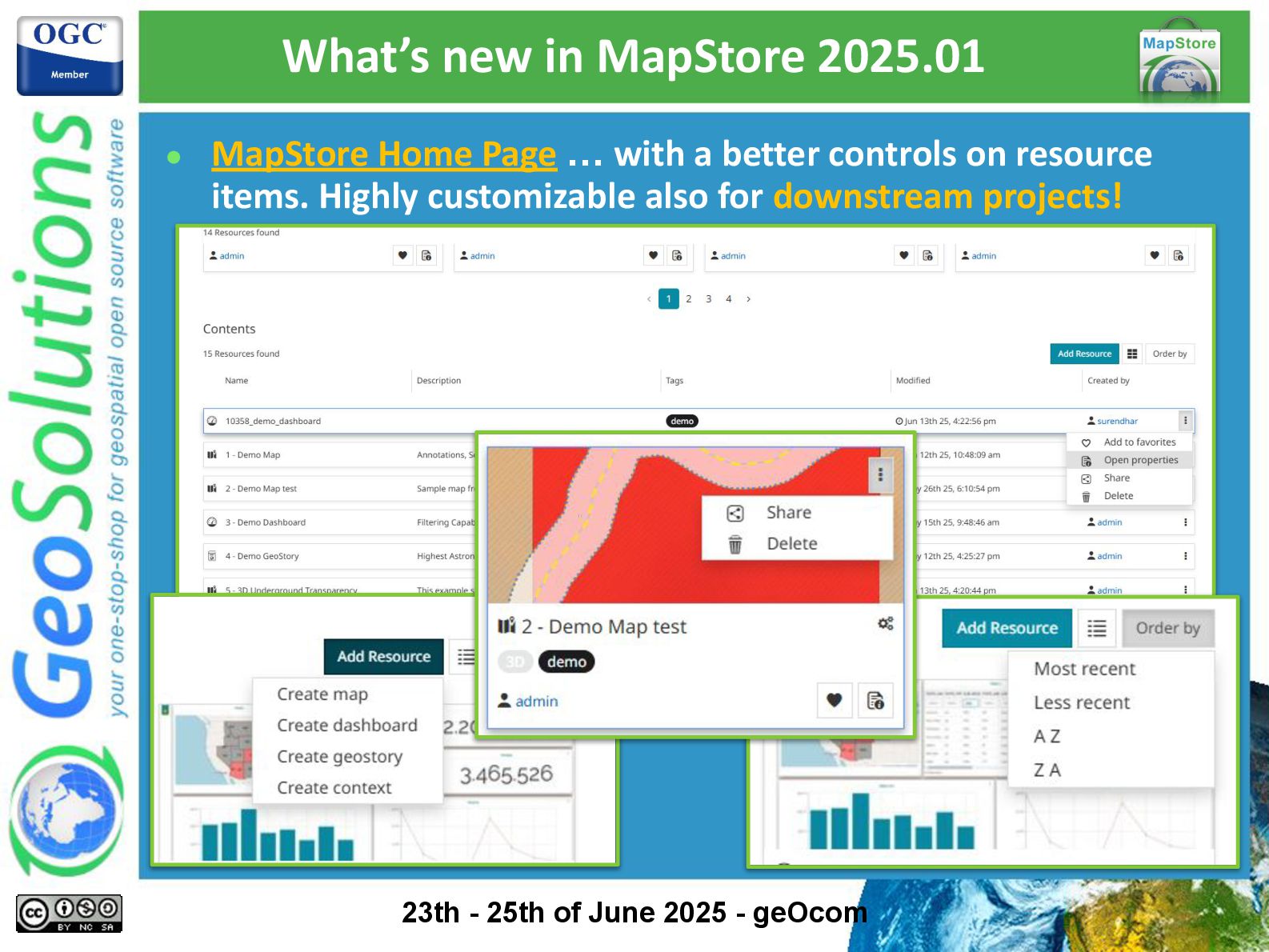Open small Order by dropdown in Contents
This screenshot has height=952, width=1269.
(x=1170, y=354)
